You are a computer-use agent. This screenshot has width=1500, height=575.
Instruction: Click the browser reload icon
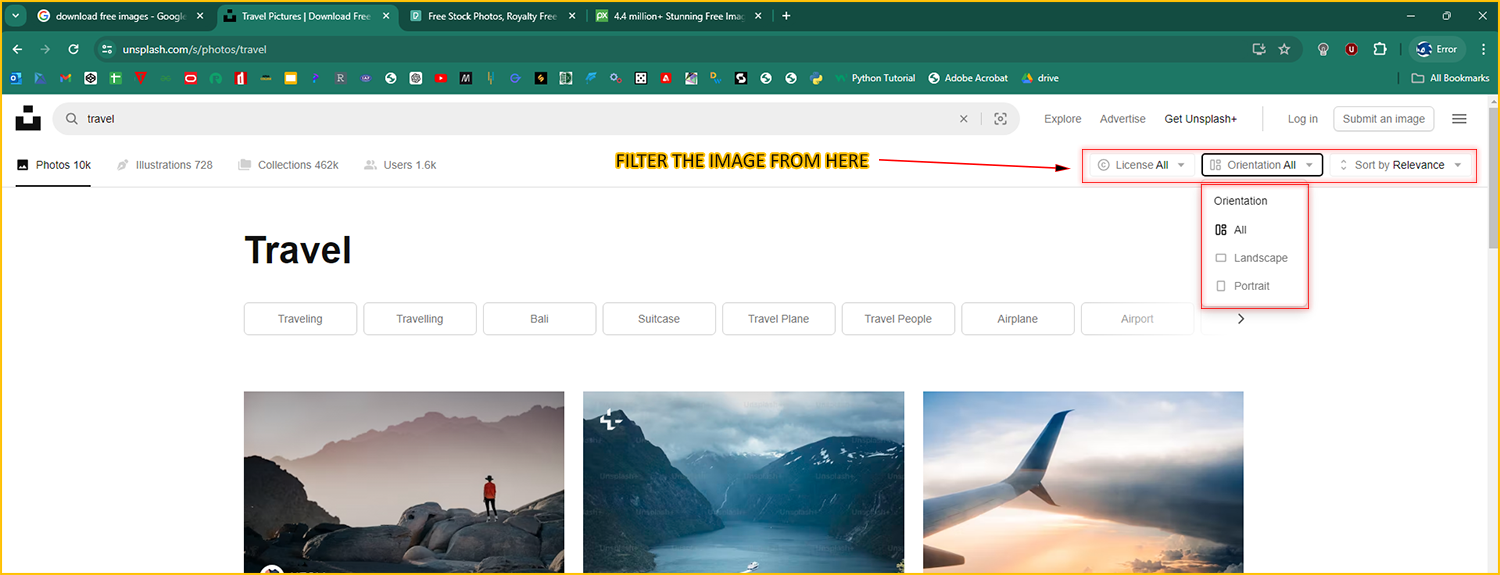(73, 49)
